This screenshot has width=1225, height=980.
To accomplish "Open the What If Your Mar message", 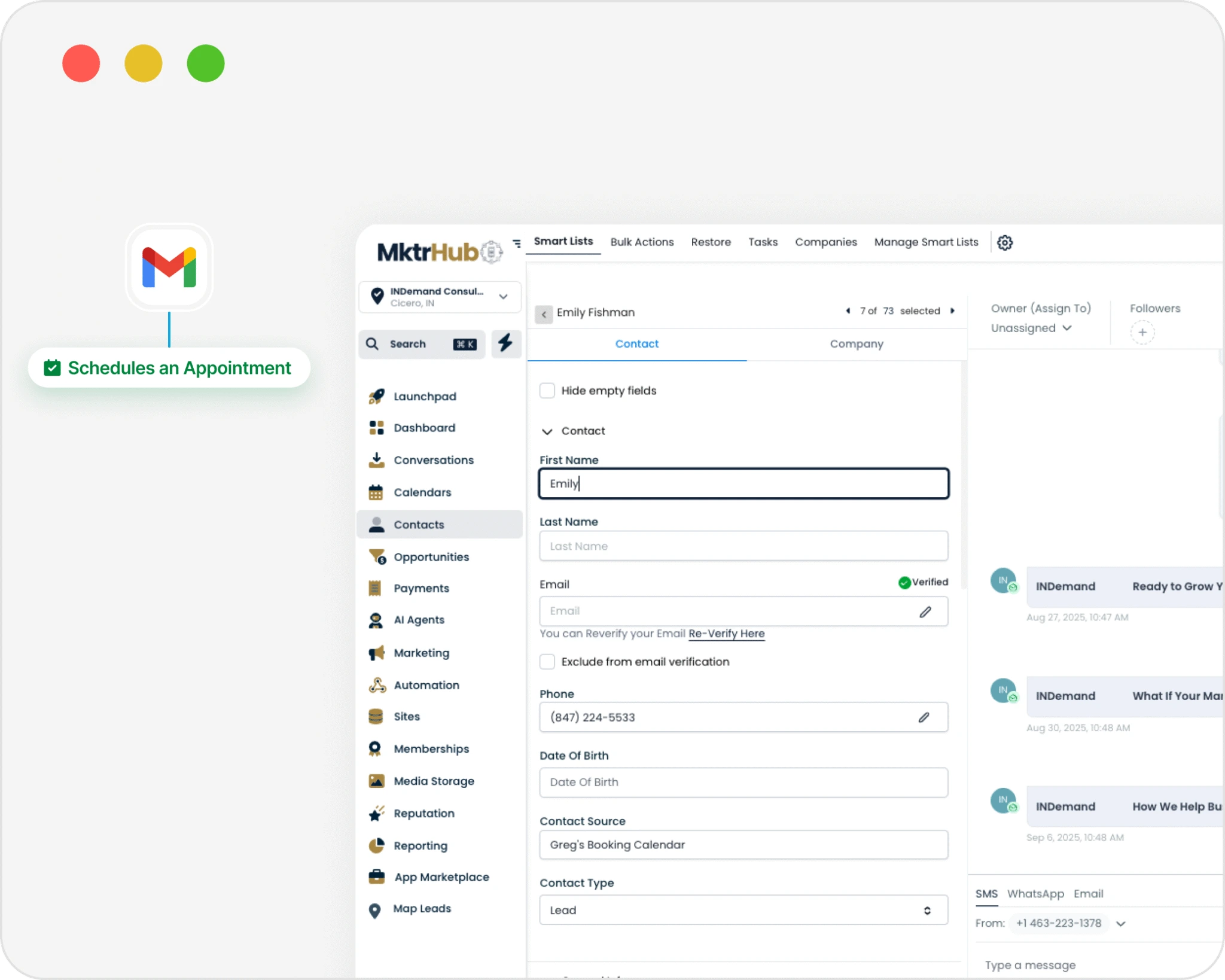I will tap(1125, 696).
